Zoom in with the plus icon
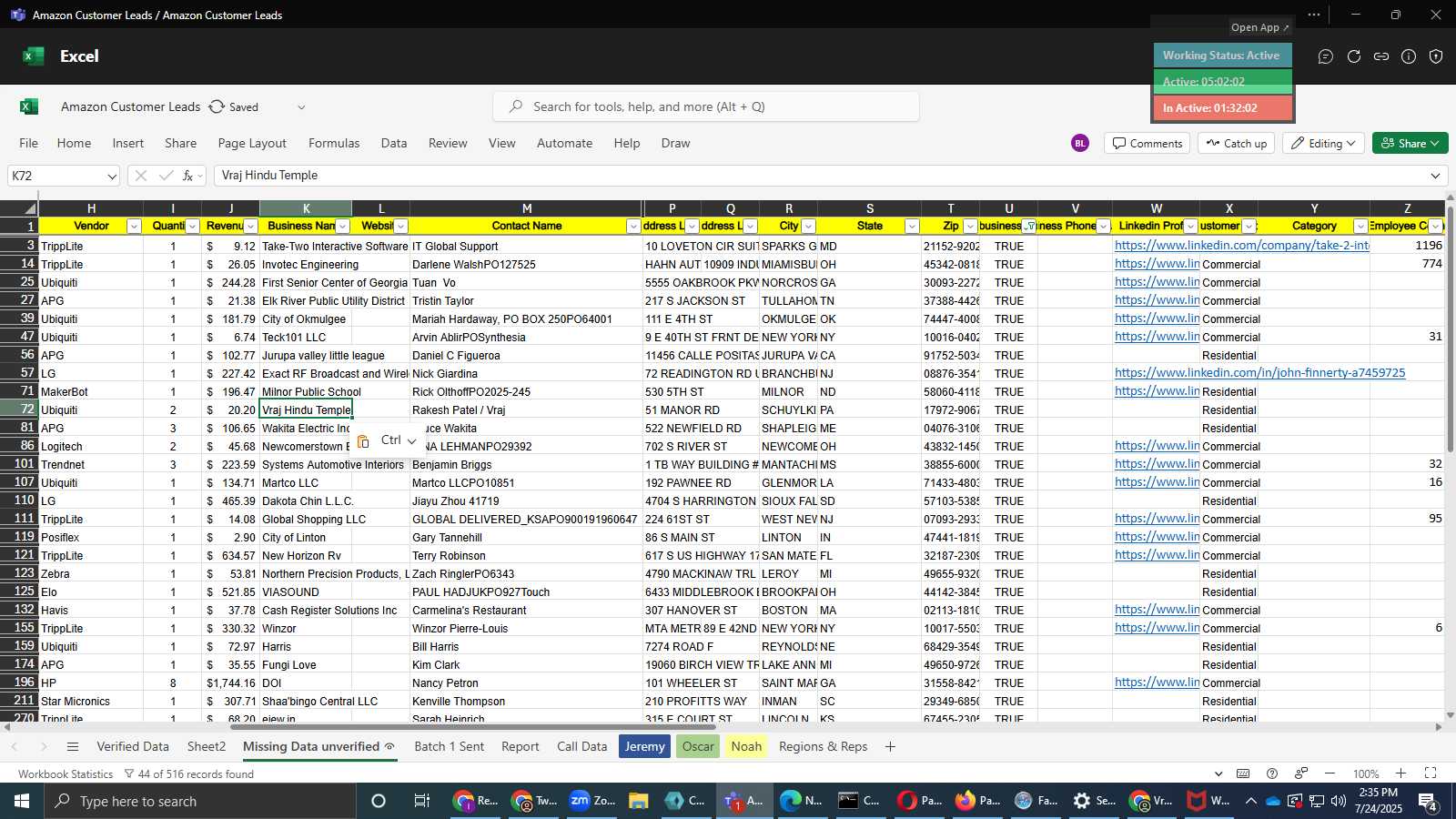This screenshot has width=1456, height=819. (x=1401, y=773)
